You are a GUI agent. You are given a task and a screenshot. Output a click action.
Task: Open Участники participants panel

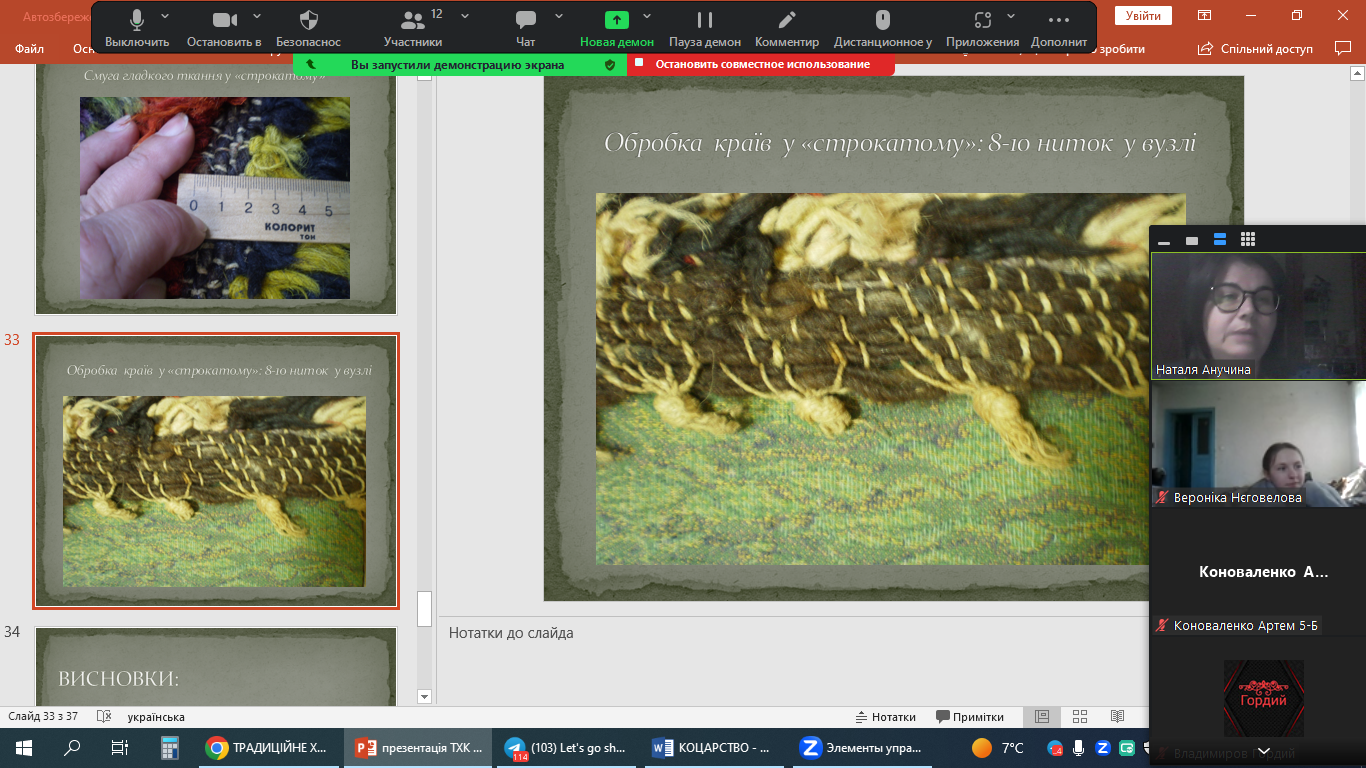(x=413, y=29)
